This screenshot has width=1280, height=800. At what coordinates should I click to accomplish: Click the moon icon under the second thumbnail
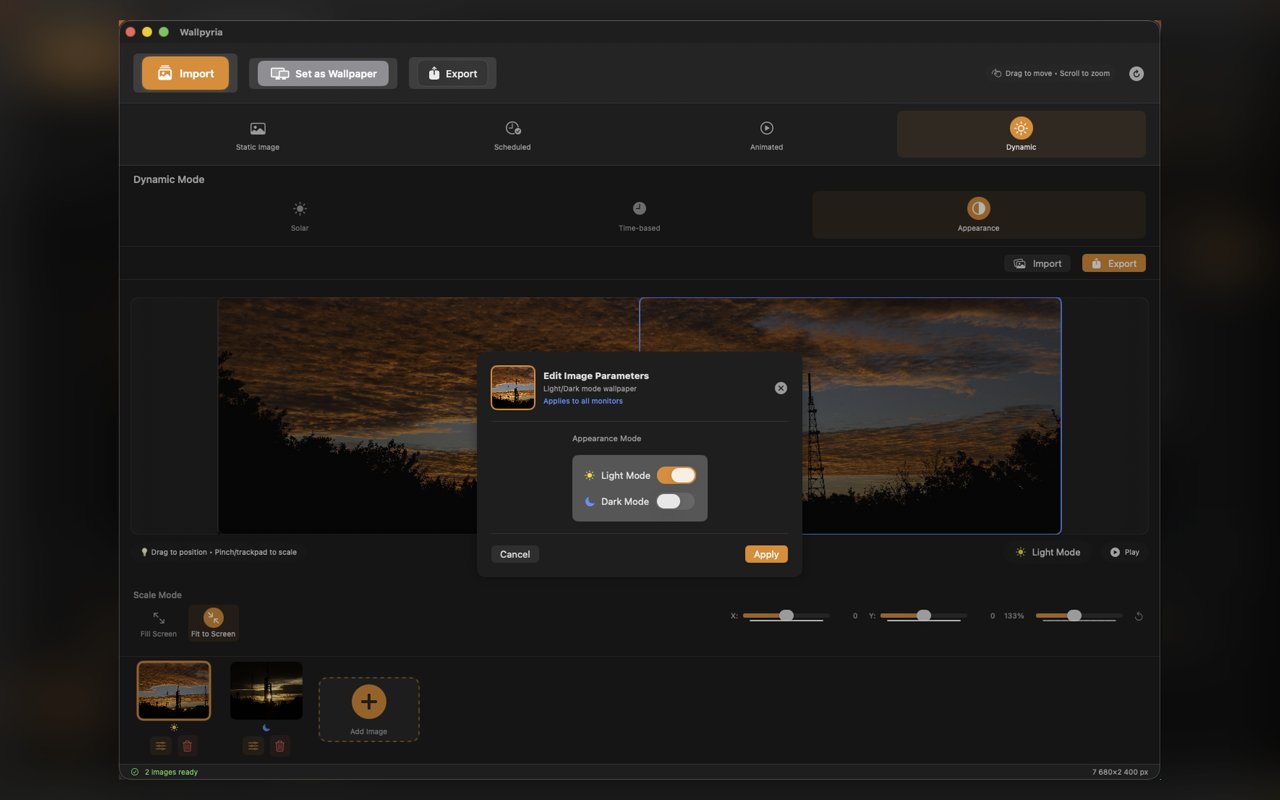(266, 728)
